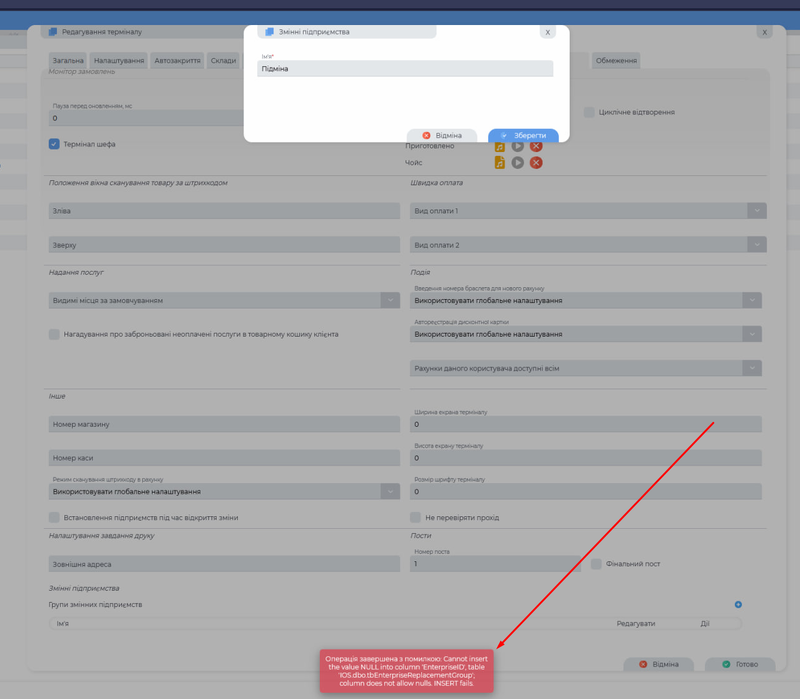This screenshot has width=800, height=699.
Task: Enable Циклічне відтворення checkbox
Action: pos(589,112)
